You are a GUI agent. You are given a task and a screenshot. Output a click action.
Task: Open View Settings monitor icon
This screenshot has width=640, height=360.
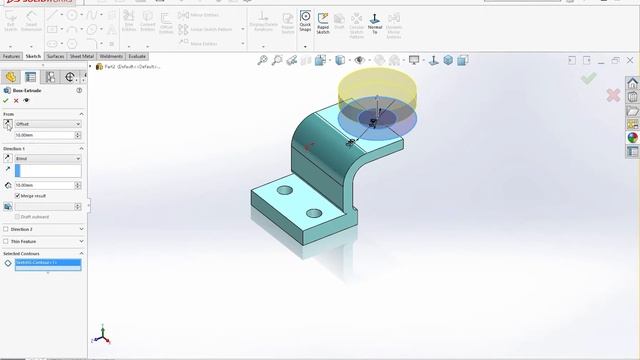pos(414,60)
